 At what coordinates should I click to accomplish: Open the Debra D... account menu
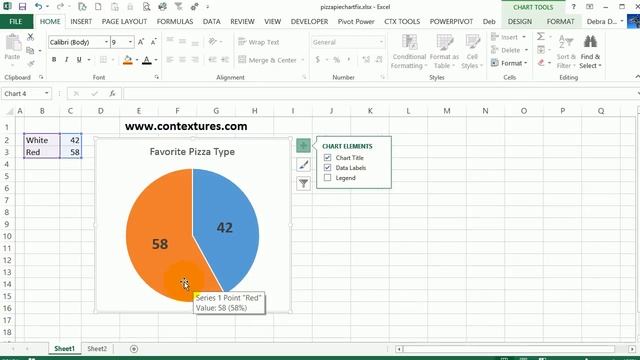tap(604, 22)
